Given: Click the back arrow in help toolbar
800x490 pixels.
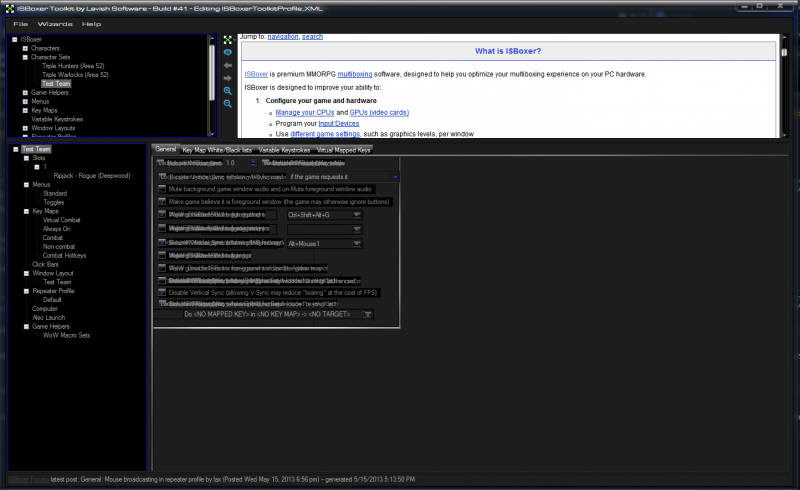Looking at the screenshot, I should click(228, 65).
